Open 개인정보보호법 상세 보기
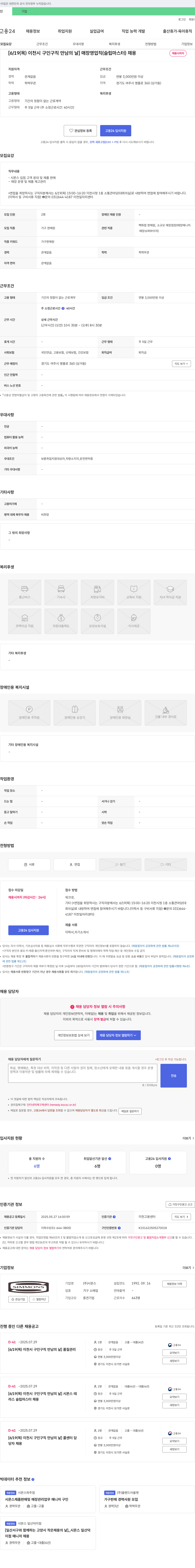The image size is (195, 1568). [74, 1035]
